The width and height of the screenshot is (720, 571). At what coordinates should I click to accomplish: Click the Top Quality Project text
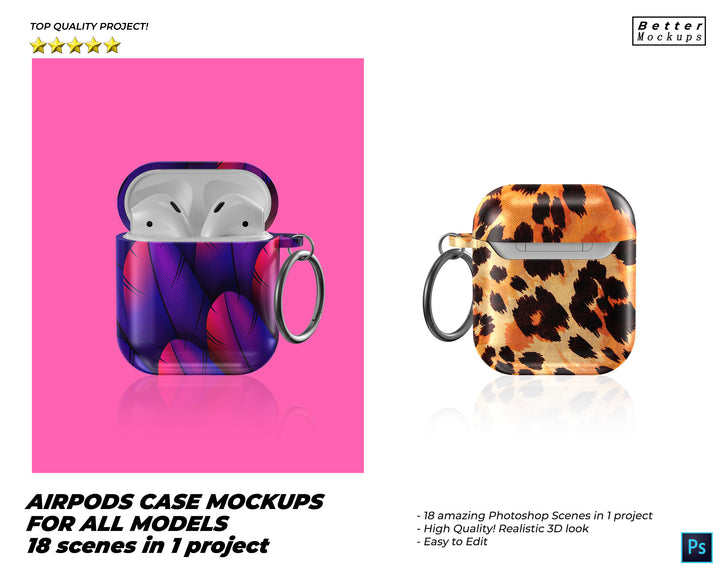pyautogui.click(x=89, y=27)
